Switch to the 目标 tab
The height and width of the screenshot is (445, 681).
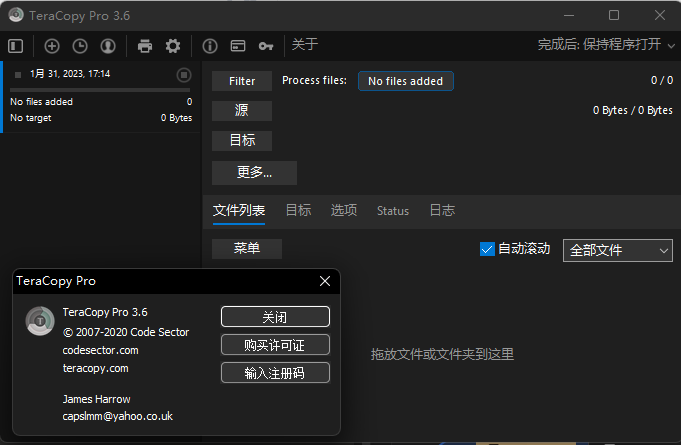click(298, 211)
